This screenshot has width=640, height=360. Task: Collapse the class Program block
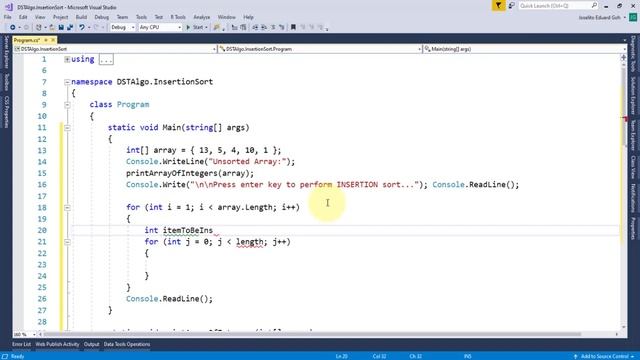pos(67,105)
